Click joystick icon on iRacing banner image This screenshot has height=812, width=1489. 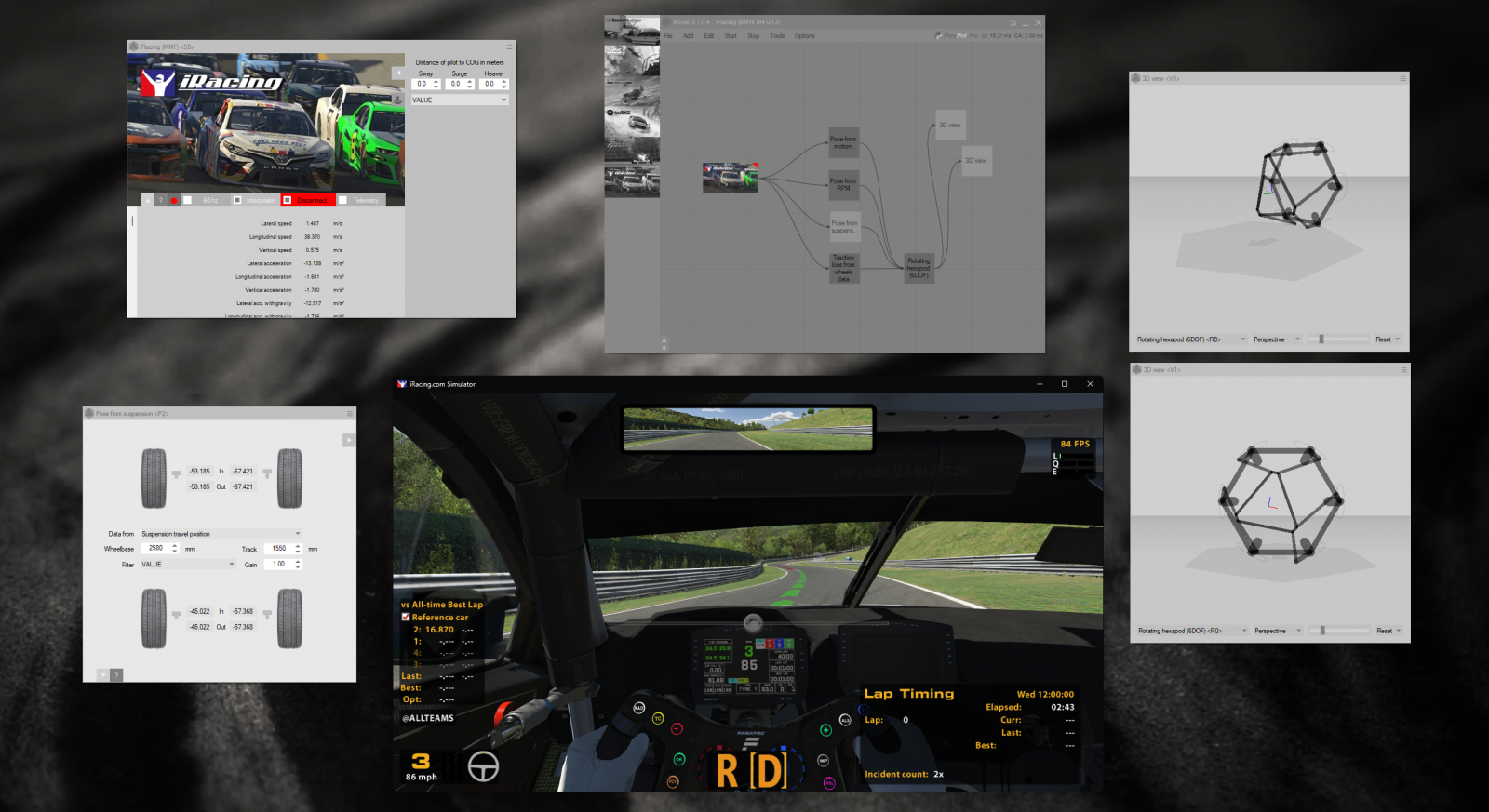[x=398, y=99]
